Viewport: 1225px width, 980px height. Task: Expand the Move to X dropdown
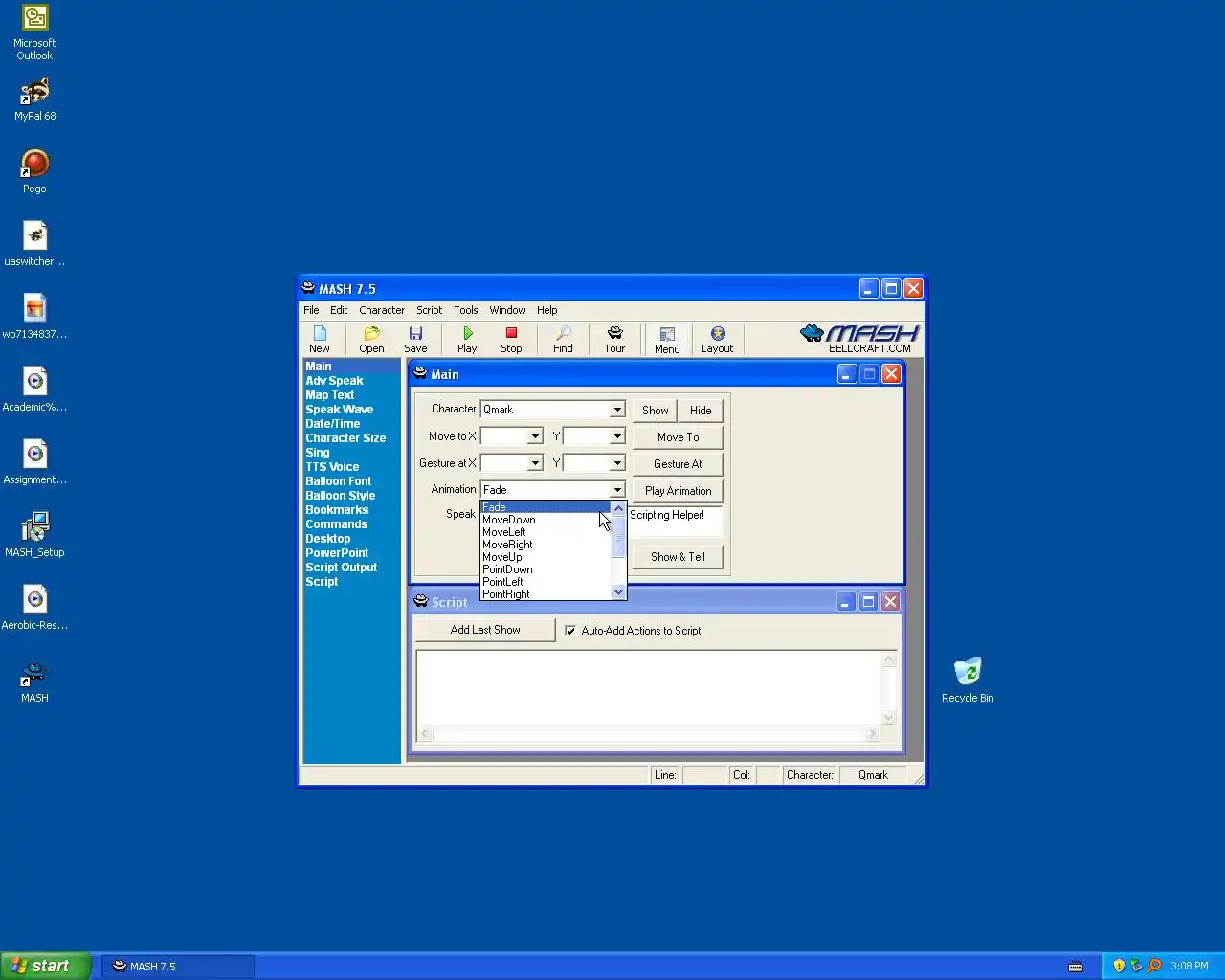pos(535,436)
